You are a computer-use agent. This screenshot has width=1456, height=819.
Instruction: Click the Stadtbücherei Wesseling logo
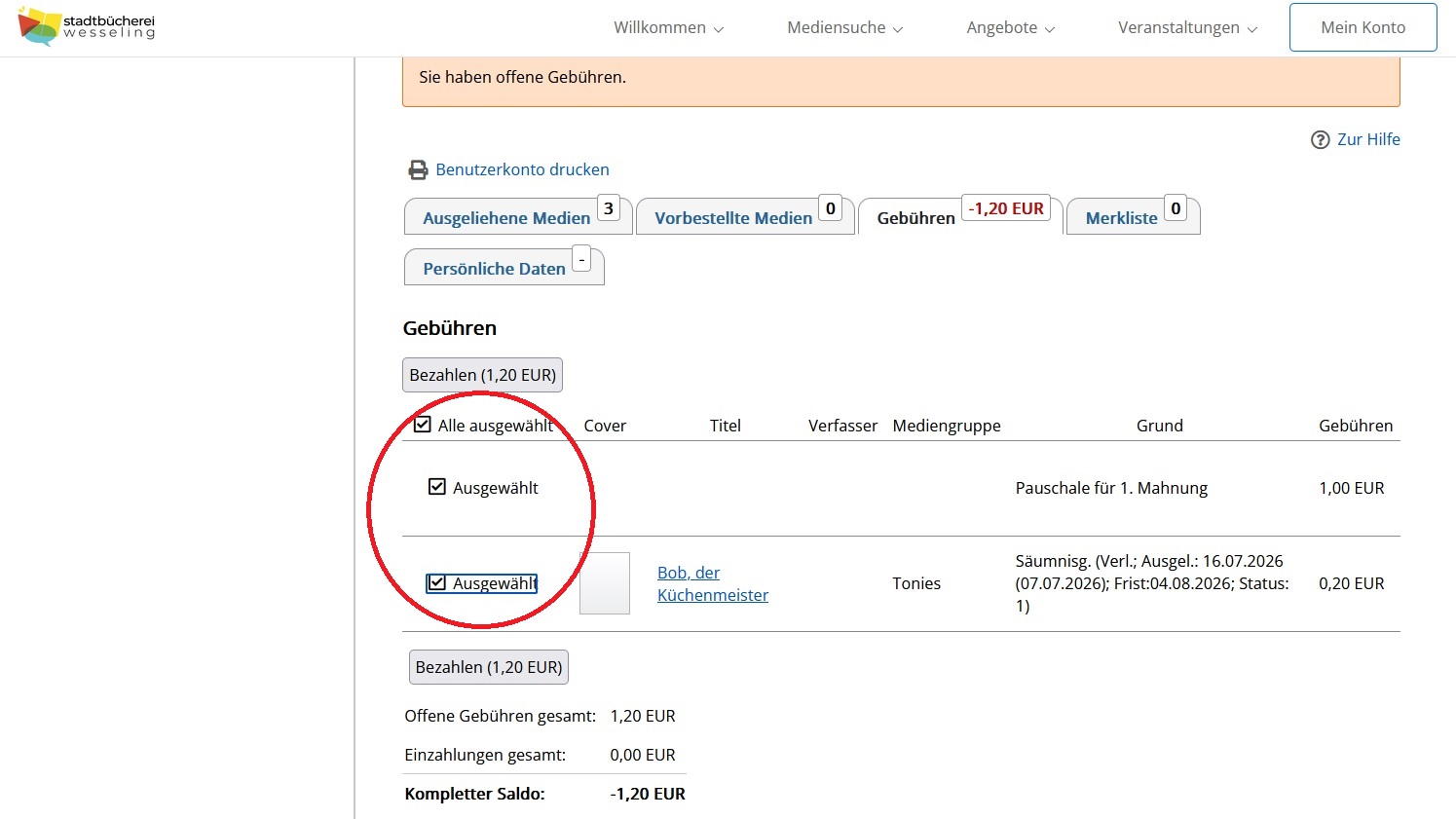pyautogui.click(x=86, y=26)
